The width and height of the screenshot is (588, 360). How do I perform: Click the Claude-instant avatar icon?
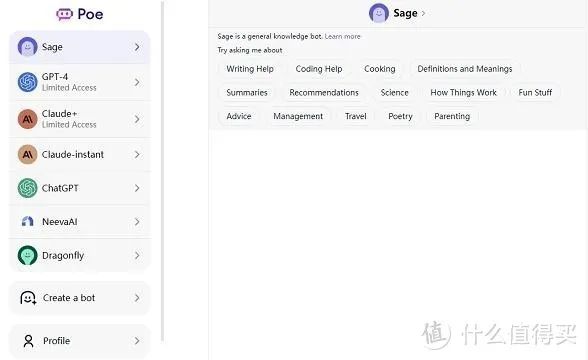[x=27, y=154]
